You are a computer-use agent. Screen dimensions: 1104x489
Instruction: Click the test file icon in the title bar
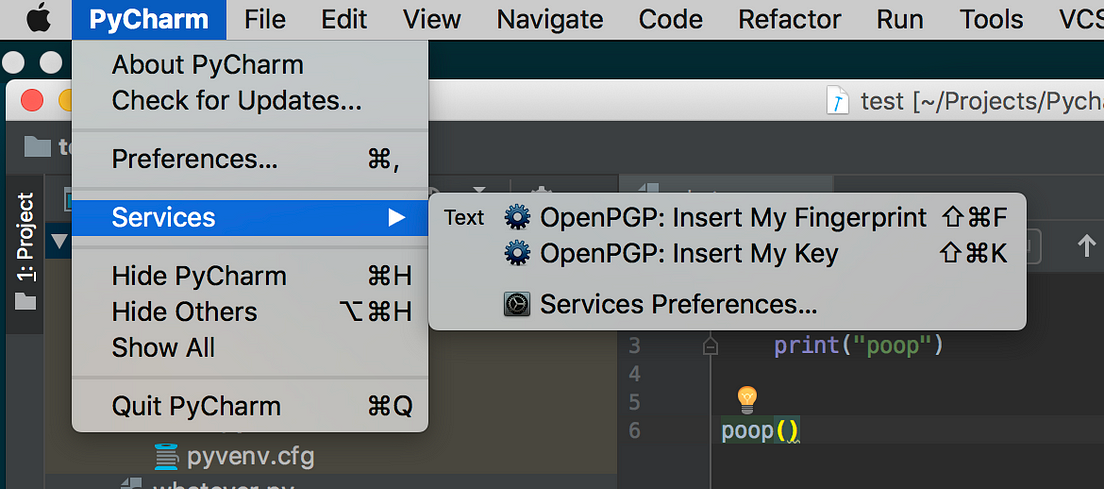pos(839,101)
